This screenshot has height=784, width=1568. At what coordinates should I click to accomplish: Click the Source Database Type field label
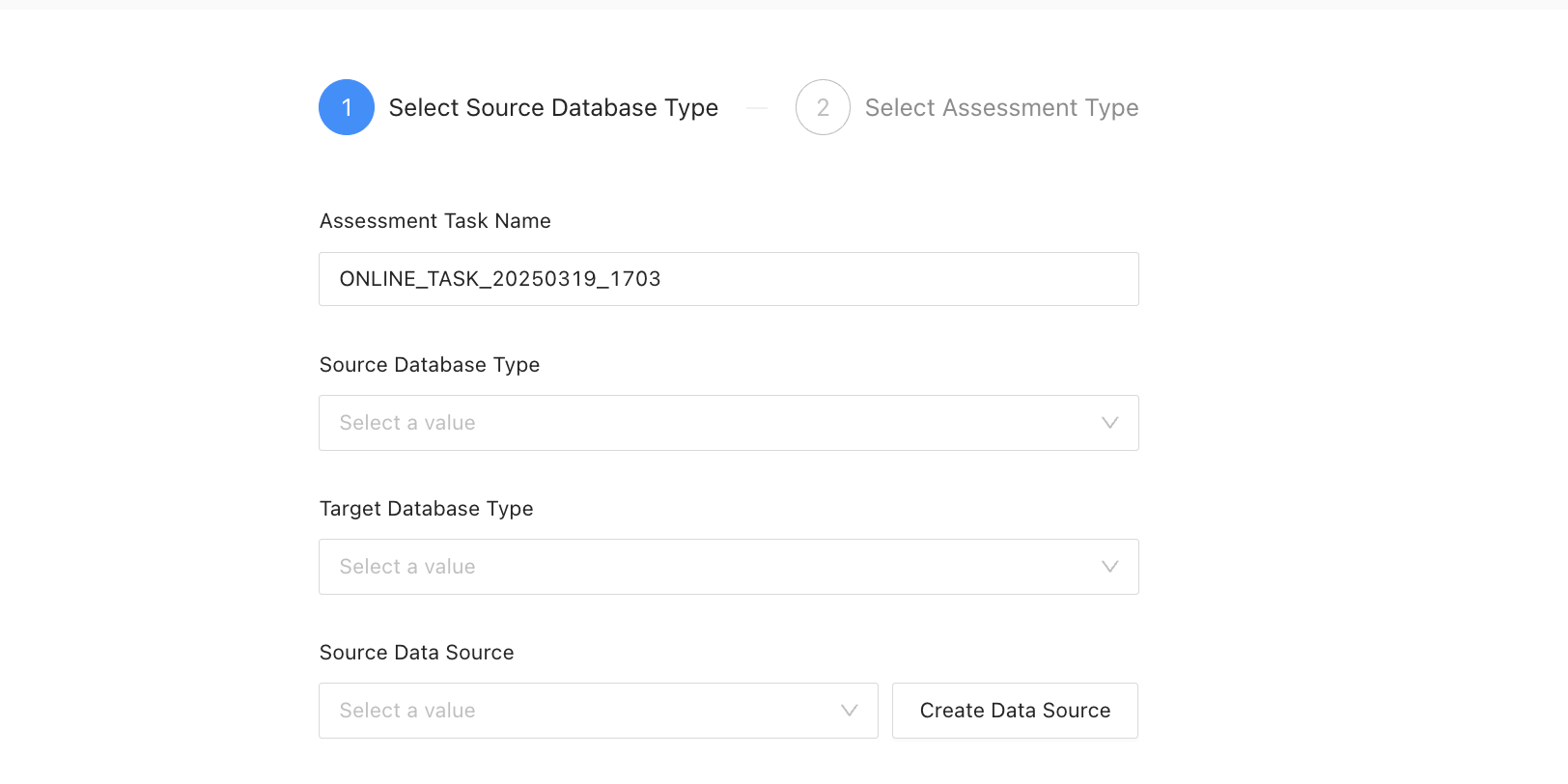(x=430, y=365)
